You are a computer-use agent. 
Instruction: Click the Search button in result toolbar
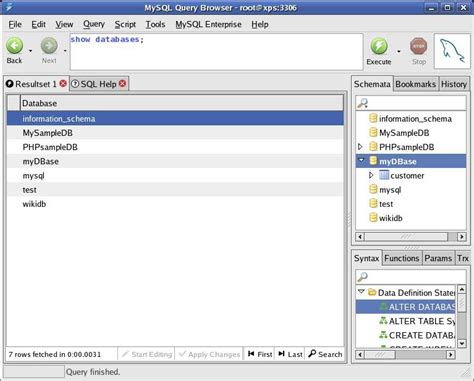point(325,354)
